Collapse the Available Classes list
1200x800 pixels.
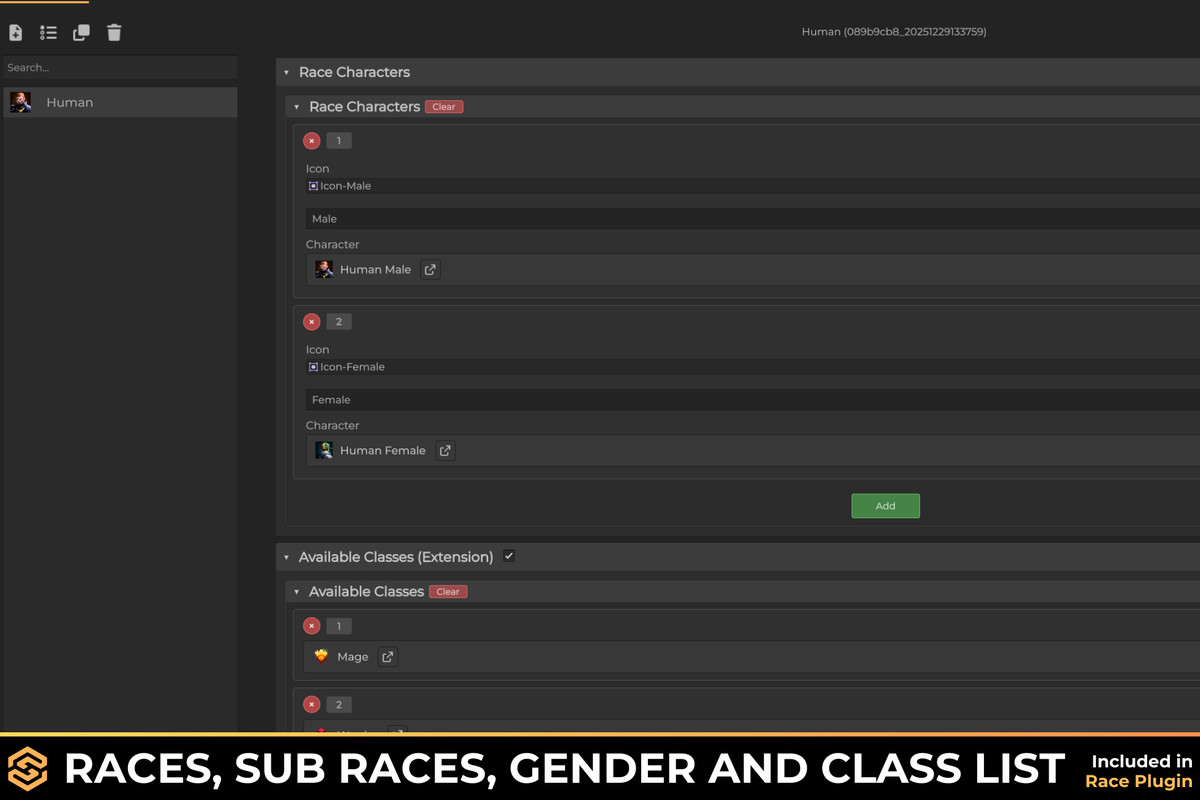[296, 591]
